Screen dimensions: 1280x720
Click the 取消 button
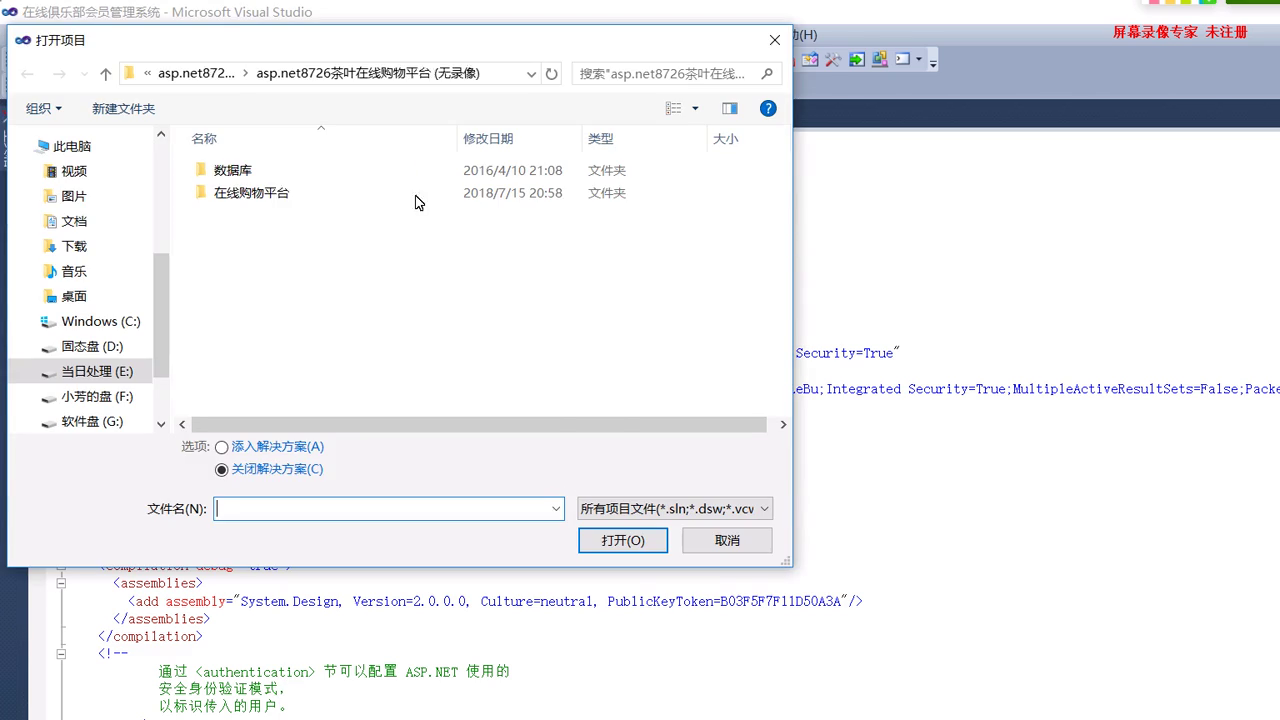click(727, 540)
